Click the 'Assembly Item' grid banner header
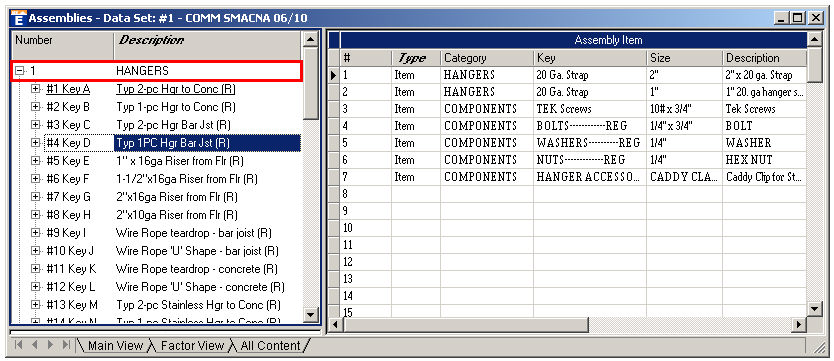 click(x=573, y=40)
